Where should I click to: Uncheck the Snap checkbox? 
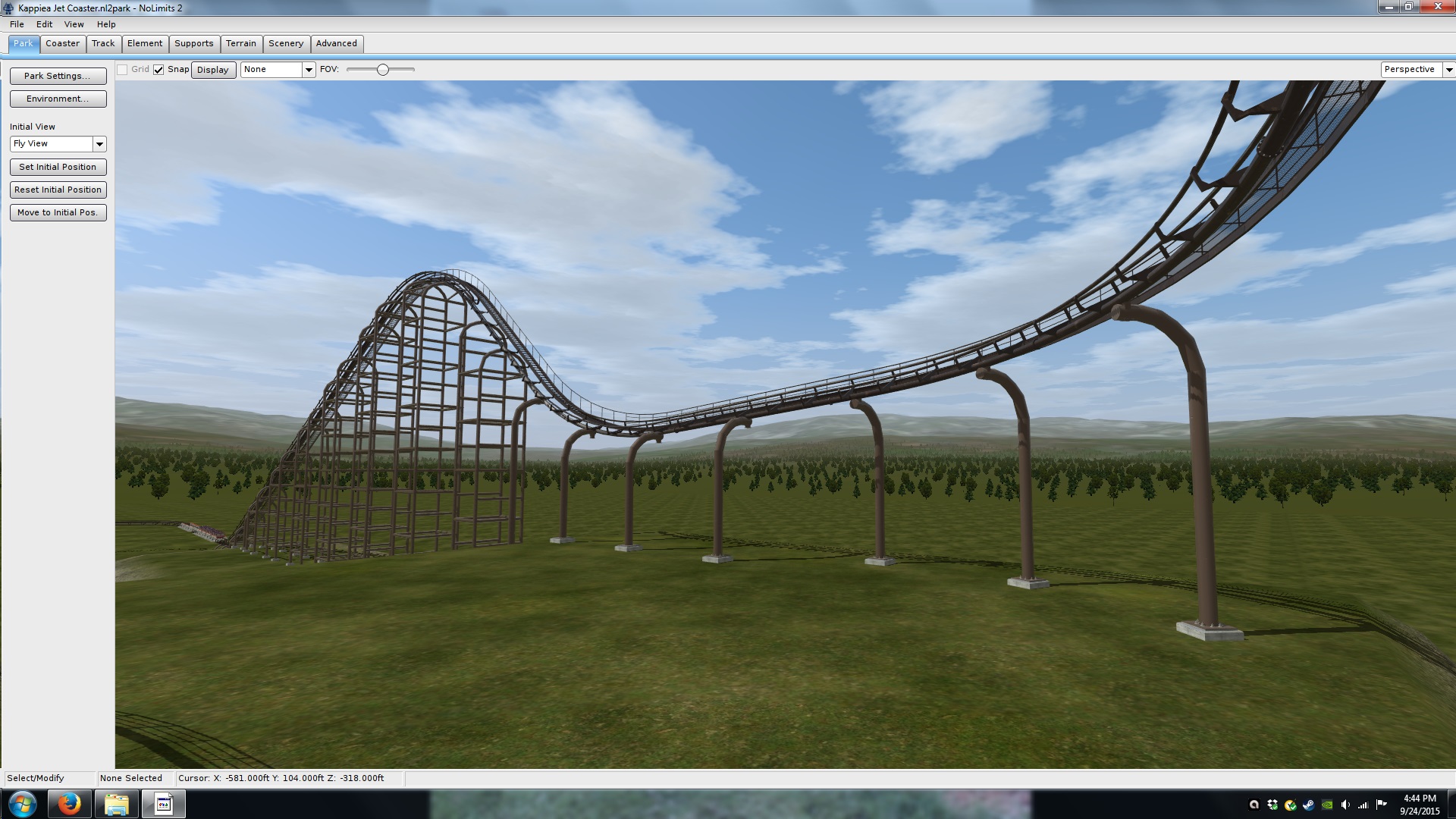pos(158,70)
